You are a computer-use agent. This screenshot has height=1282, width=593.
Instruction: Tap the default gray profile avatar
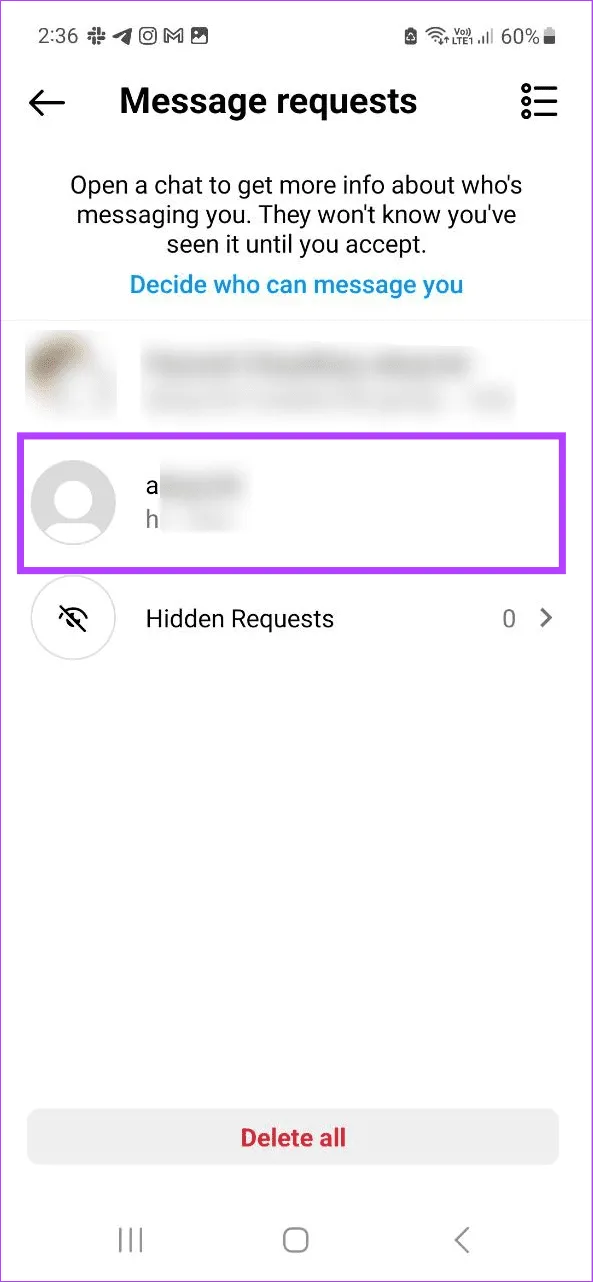click(x=73, y=503)
